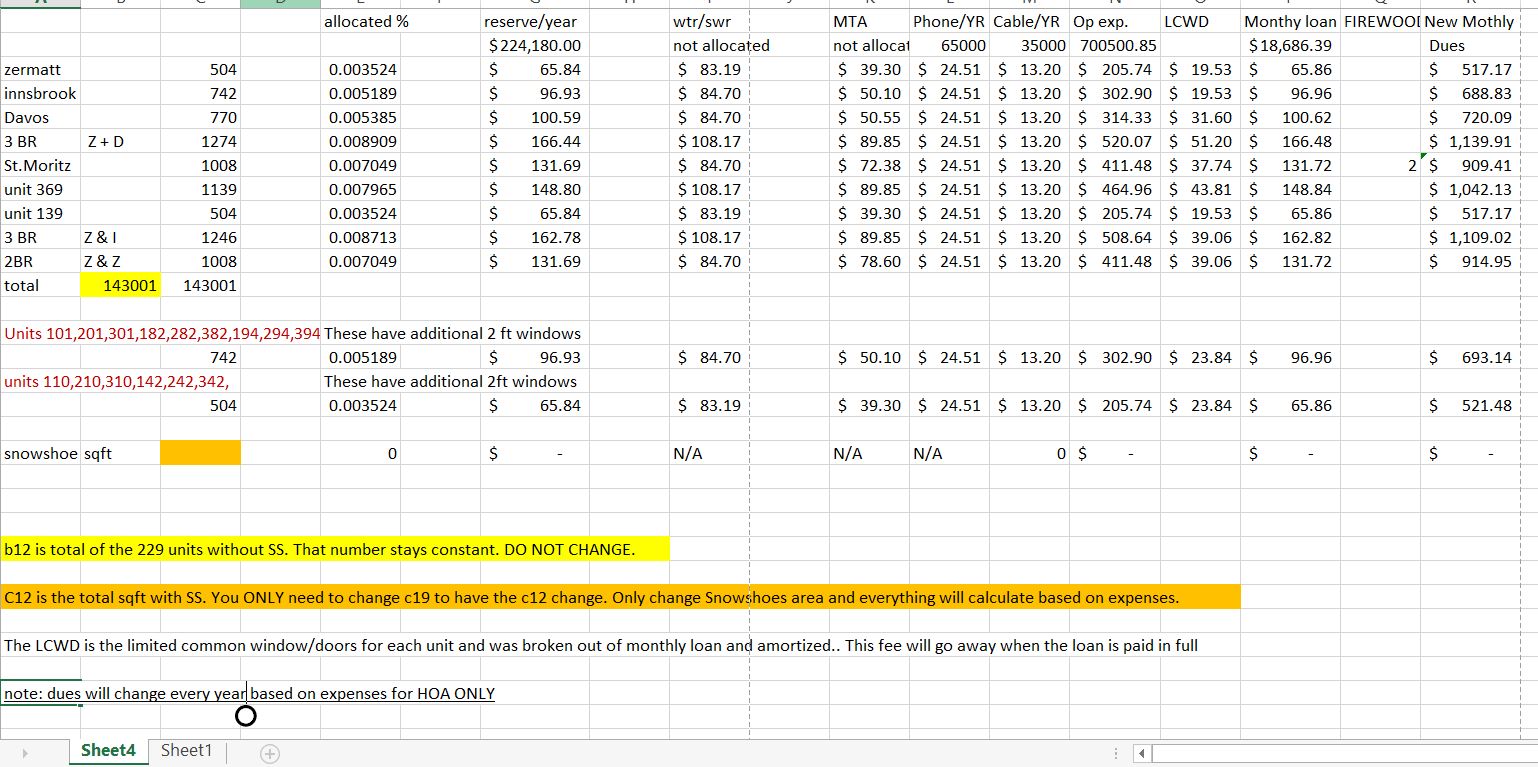Select the yellow 143001 total cell
1538x767 pixels.
(x=121, y=286)
